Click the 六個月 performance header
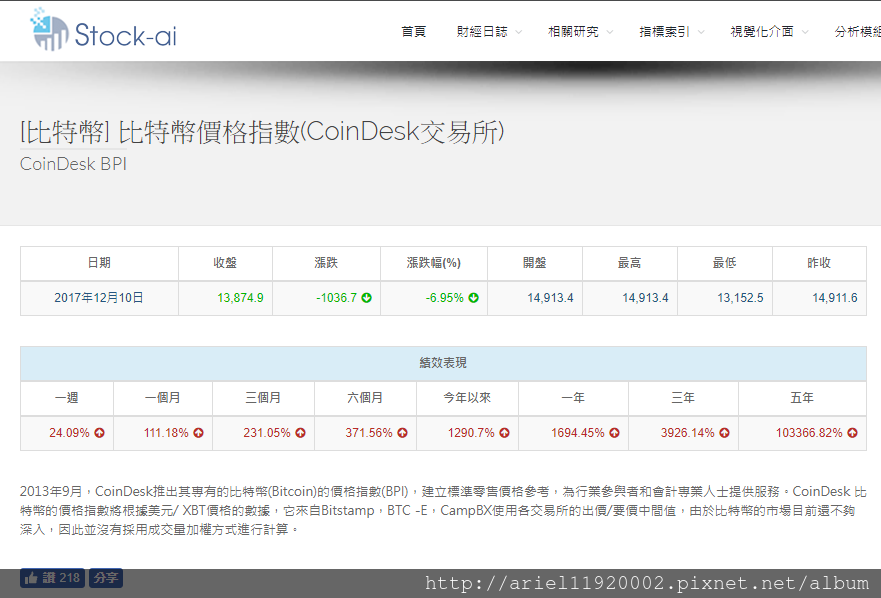 click(365, 398)
